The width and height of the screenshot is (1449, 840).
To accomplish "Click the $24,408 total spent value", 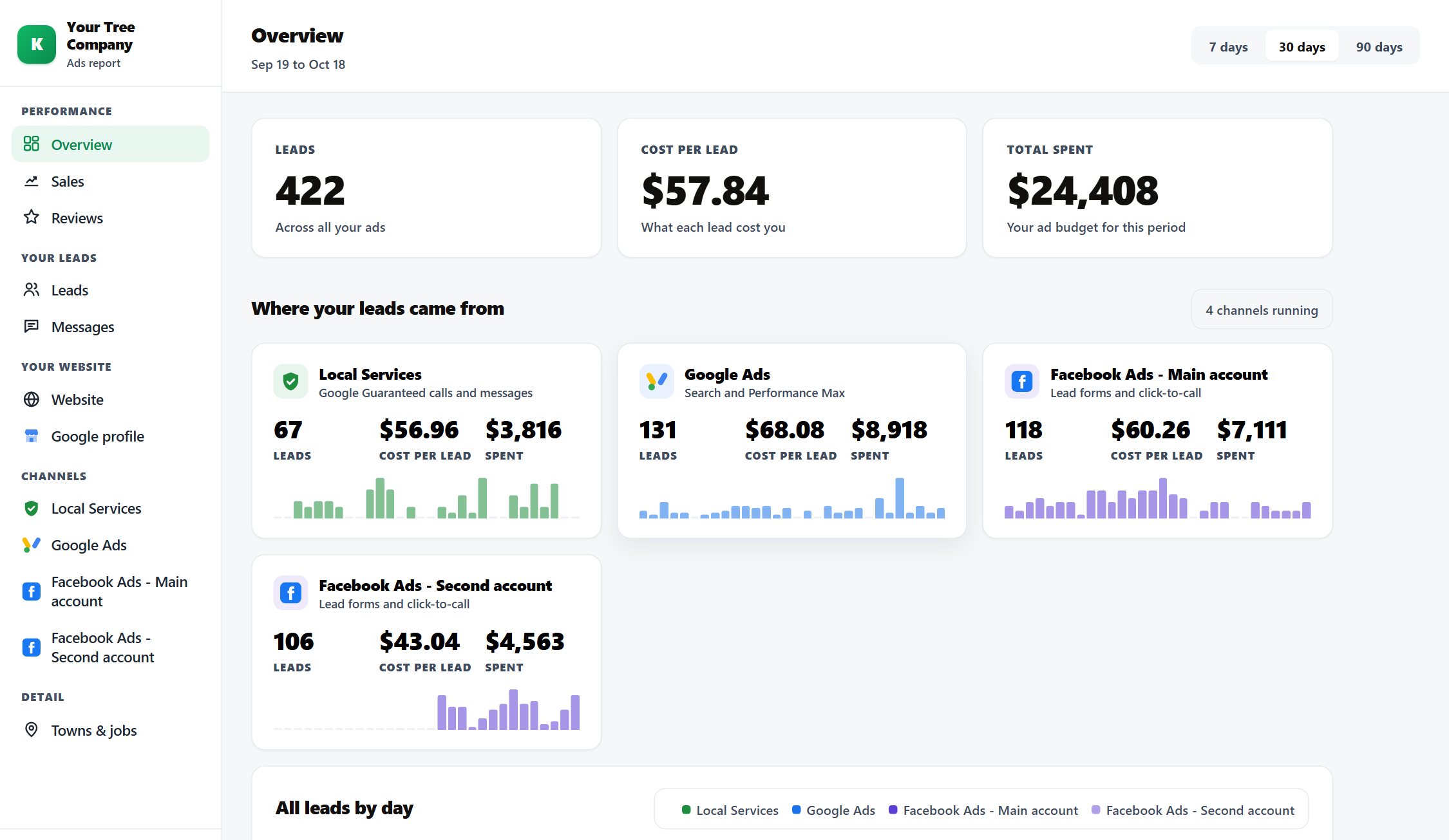I will [1083, 191].
